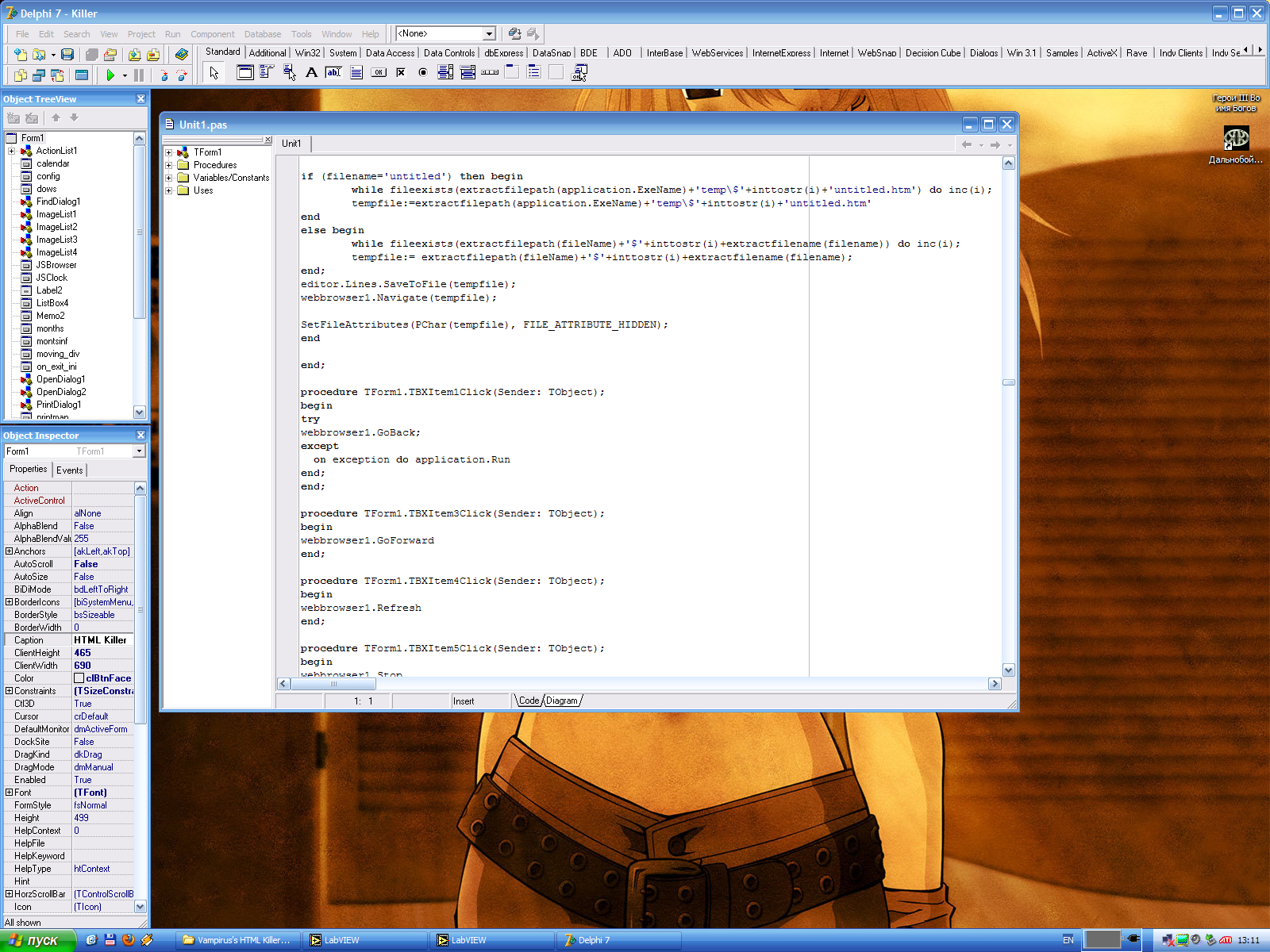1270x952 pixels.
Task: Switch to the Events tab in Object Inspector
Action: [x=69, y=470]
